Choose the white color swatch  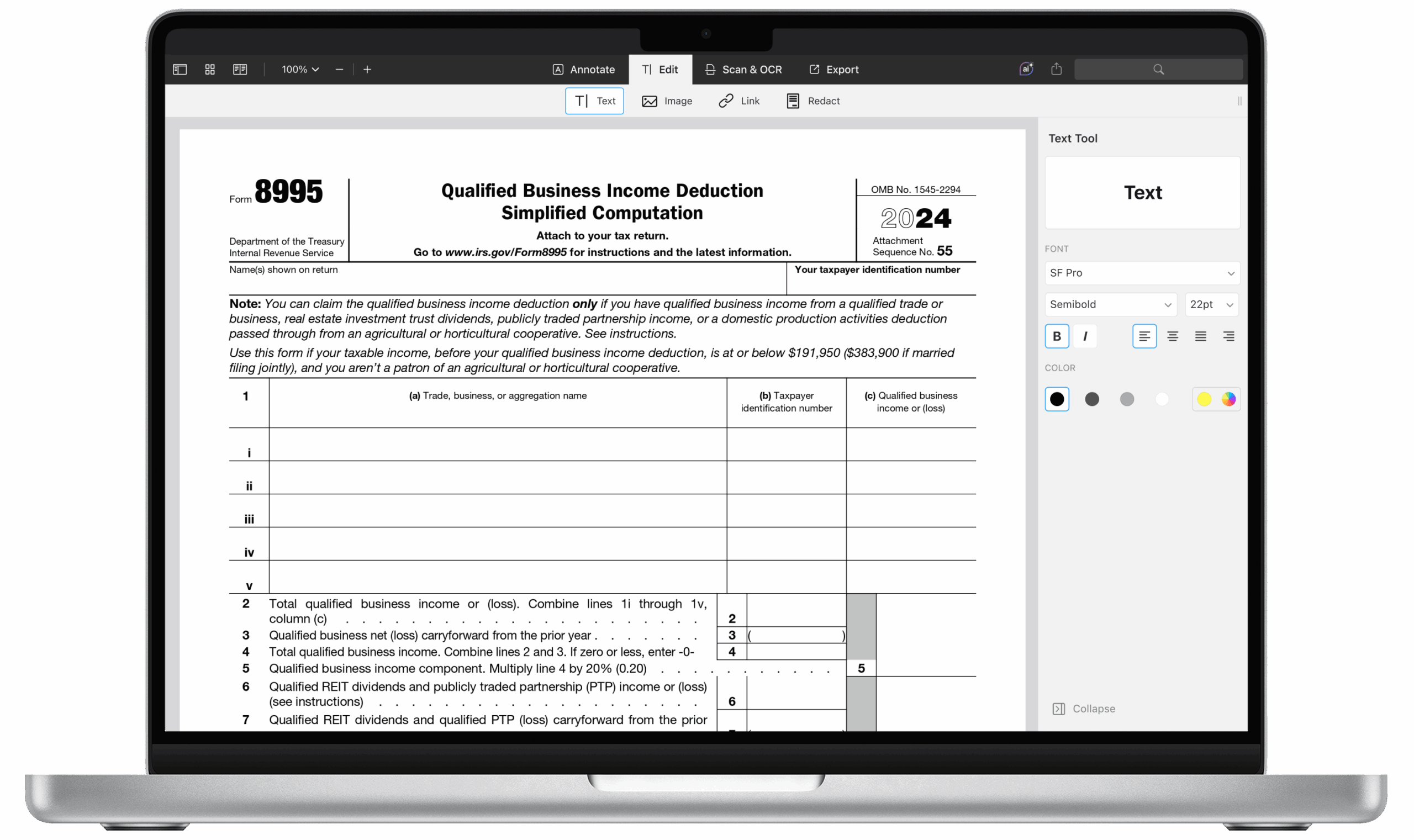(x=1162, y=399)
